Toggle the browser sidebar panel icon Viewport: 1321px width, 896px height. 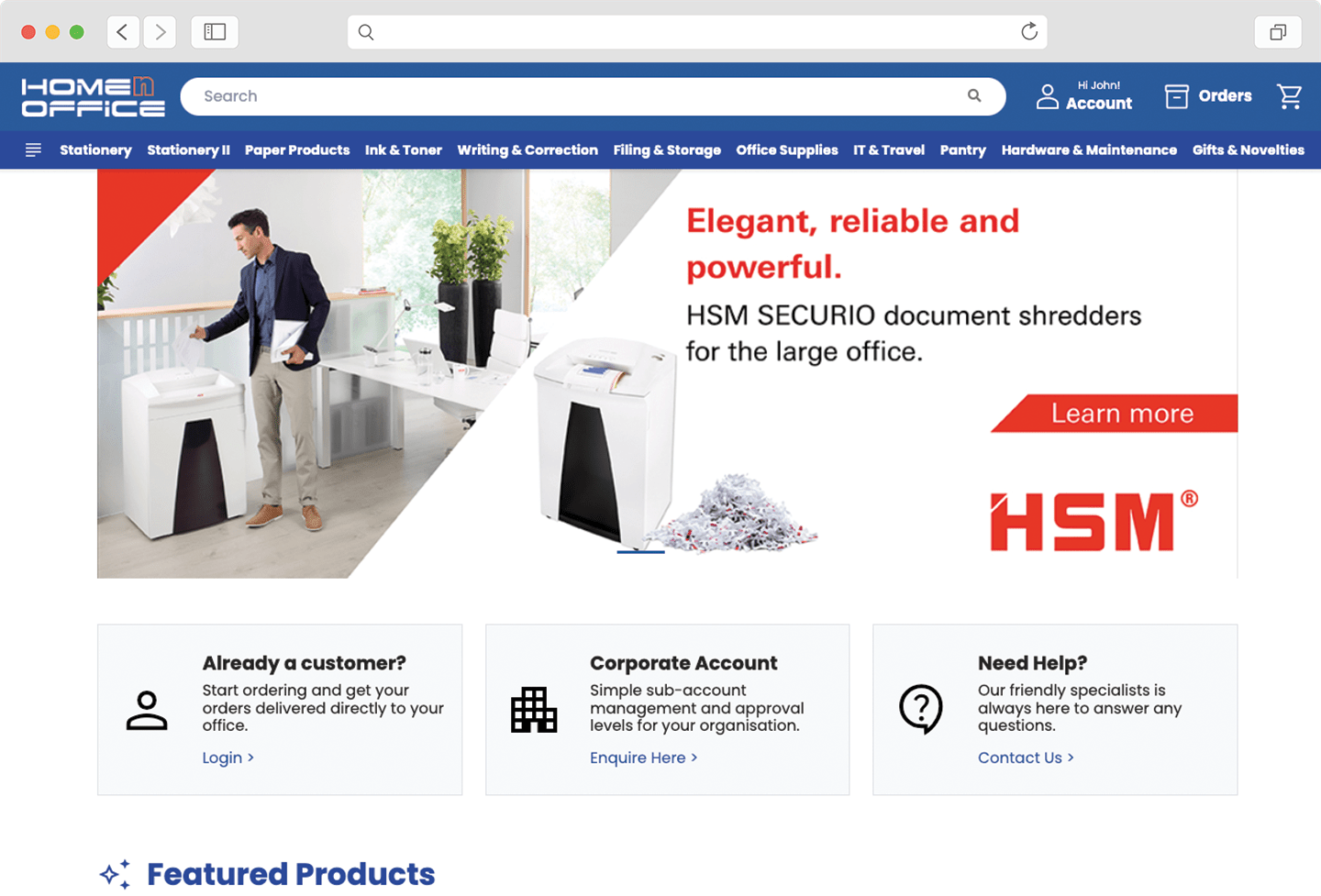tap(215, 32)
